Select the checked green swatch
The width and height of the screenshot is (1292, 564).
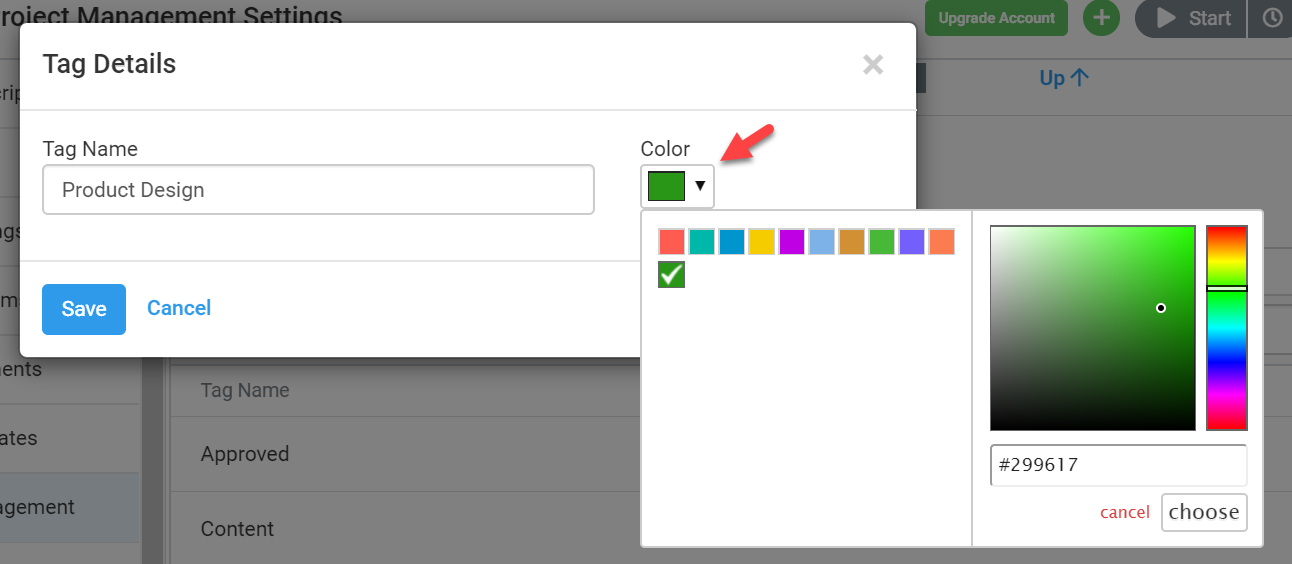coord(671,274)
